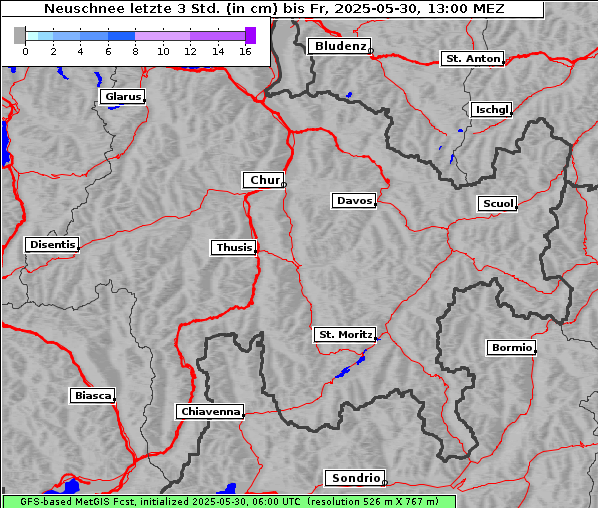Click the light pink 8-12 cm legend band
598x508 pixels.
click(x=162, y=36)
